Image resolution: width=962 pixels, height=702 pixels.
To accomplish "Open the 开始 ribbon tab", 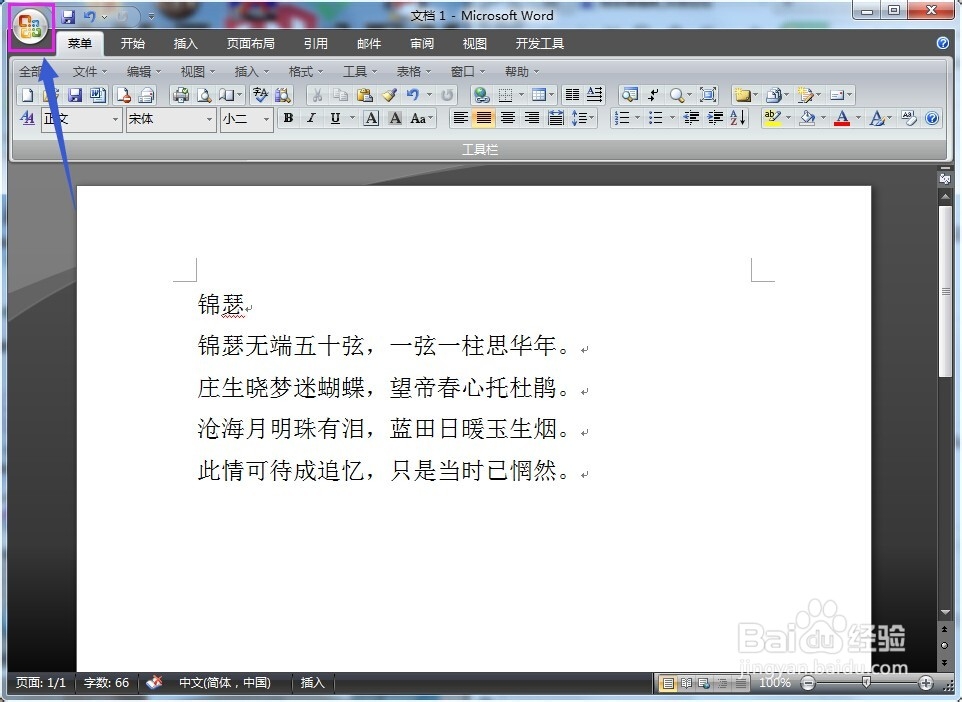I will pyautogui.click(x=133, y=44).
